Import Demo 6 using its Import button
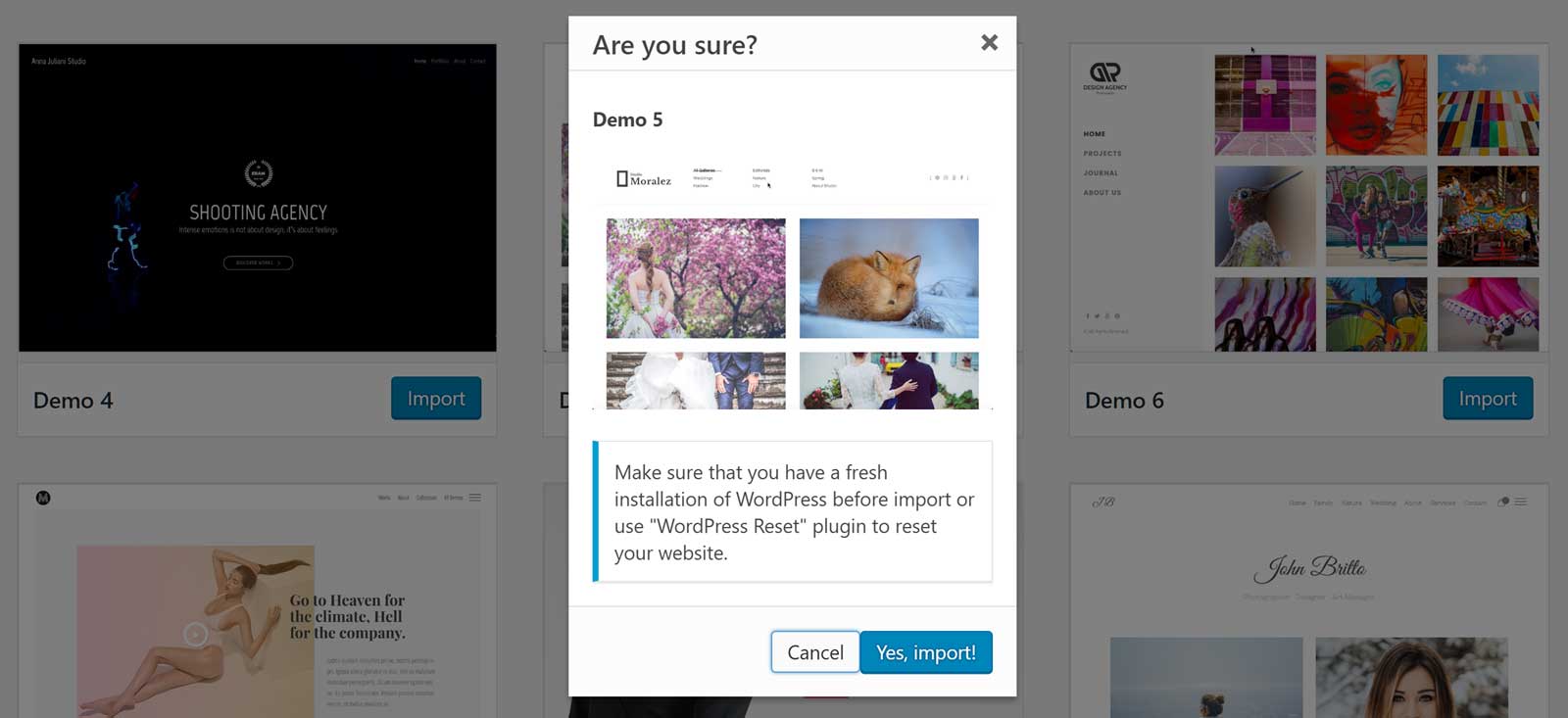The height and width of the screenshot is (718, 1568). pyautogui.click(x=1488, y=399)
